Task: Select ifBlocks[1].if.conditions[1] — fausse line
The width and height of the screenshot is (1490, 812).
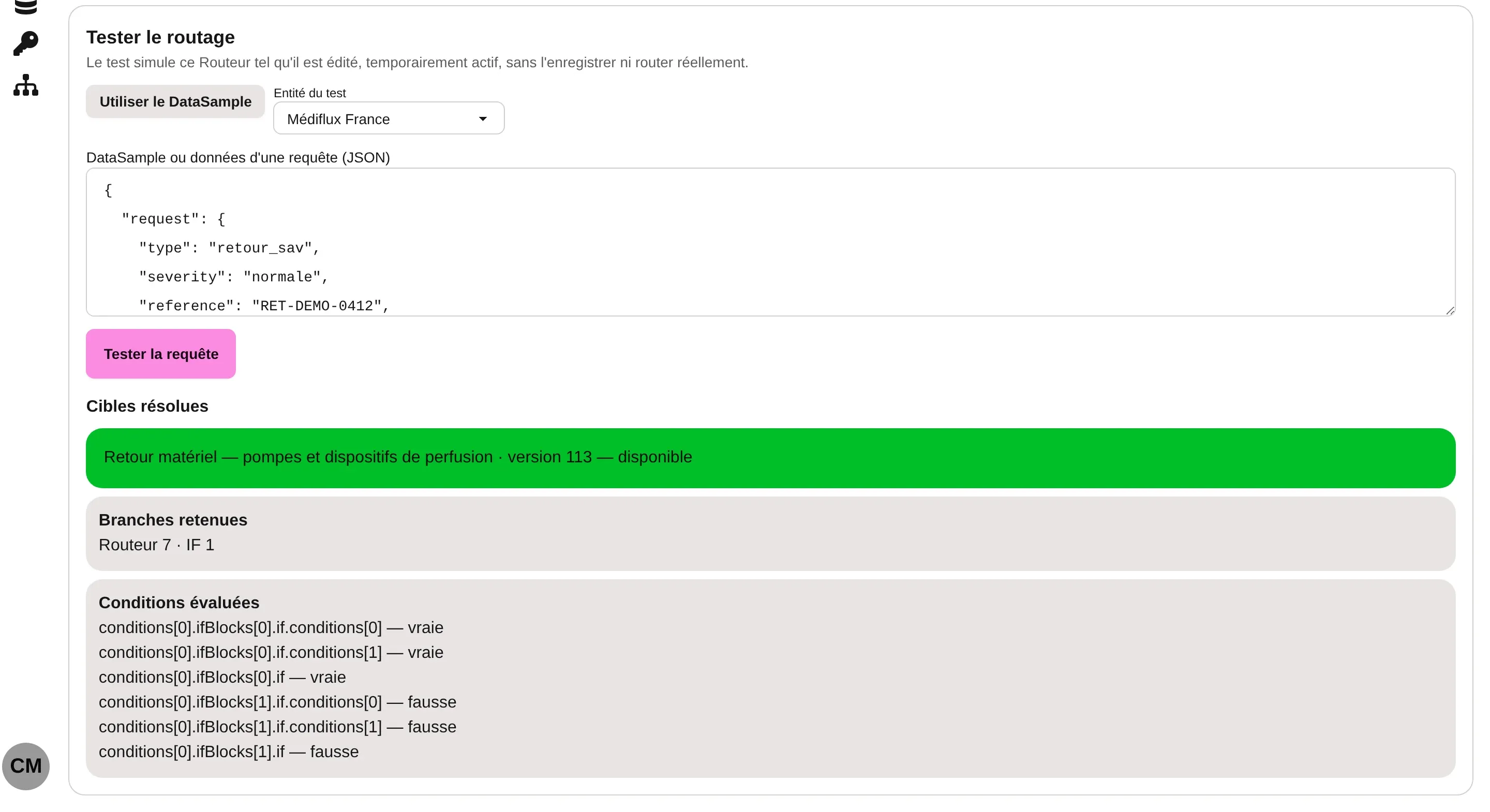Action: pos(277,727)
